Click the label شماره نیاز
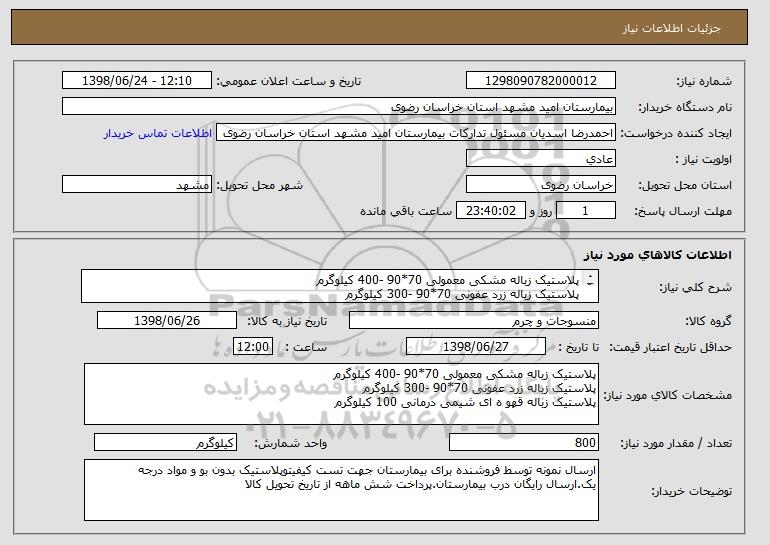Viewport: 770px width, 545px height. click(x=704, y=82)
